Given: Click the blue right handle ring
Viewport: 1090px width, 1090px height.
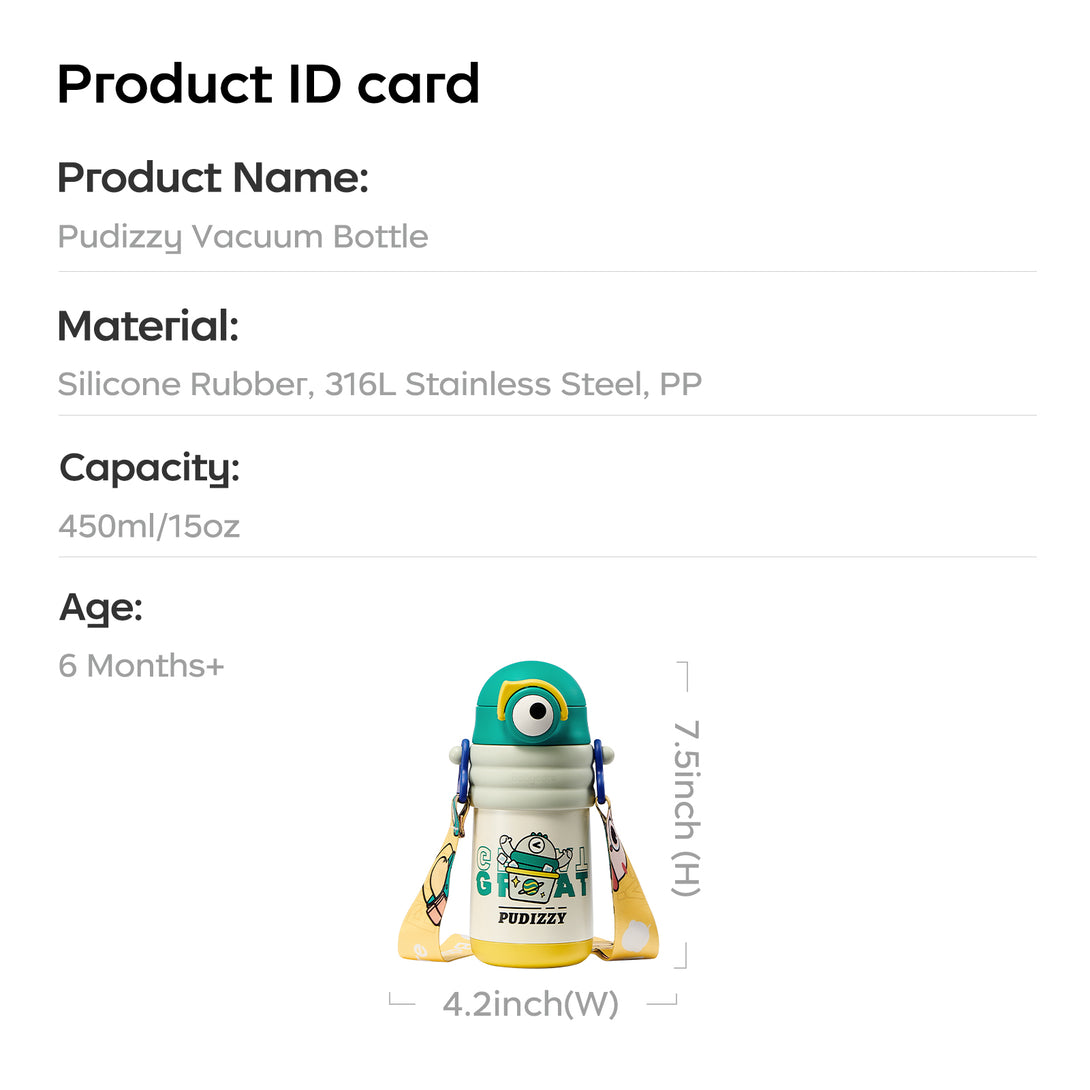Looking at the screenshot, I should point(599,772).
